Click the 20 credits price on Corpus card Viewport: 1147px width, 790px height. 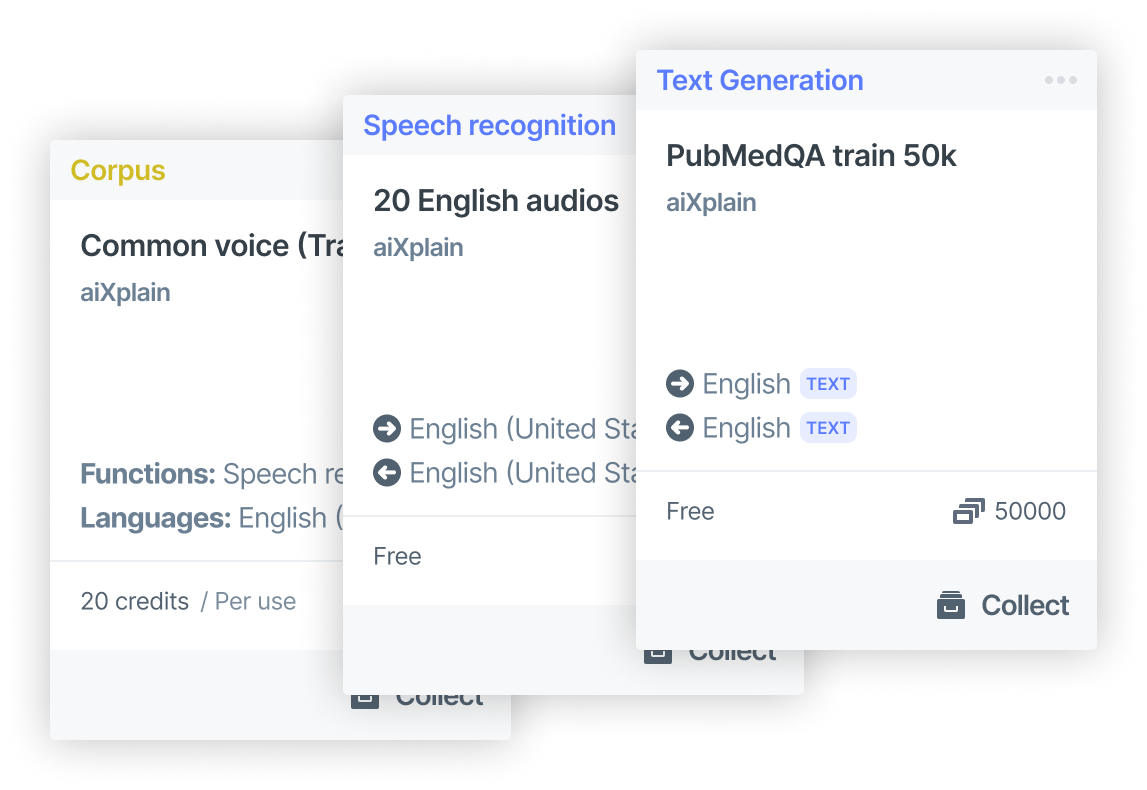point(134,602)
